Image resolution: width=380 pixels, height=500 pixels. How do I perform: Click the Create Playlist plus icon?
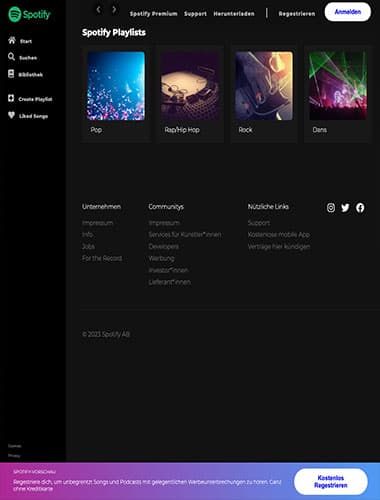(11, 98)
